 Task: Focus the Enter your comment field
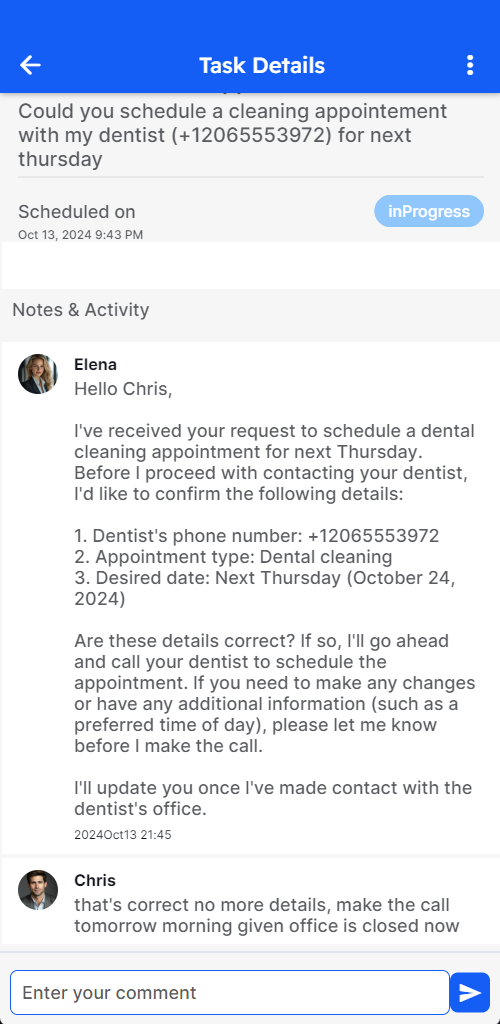click(x=230, y=993)
